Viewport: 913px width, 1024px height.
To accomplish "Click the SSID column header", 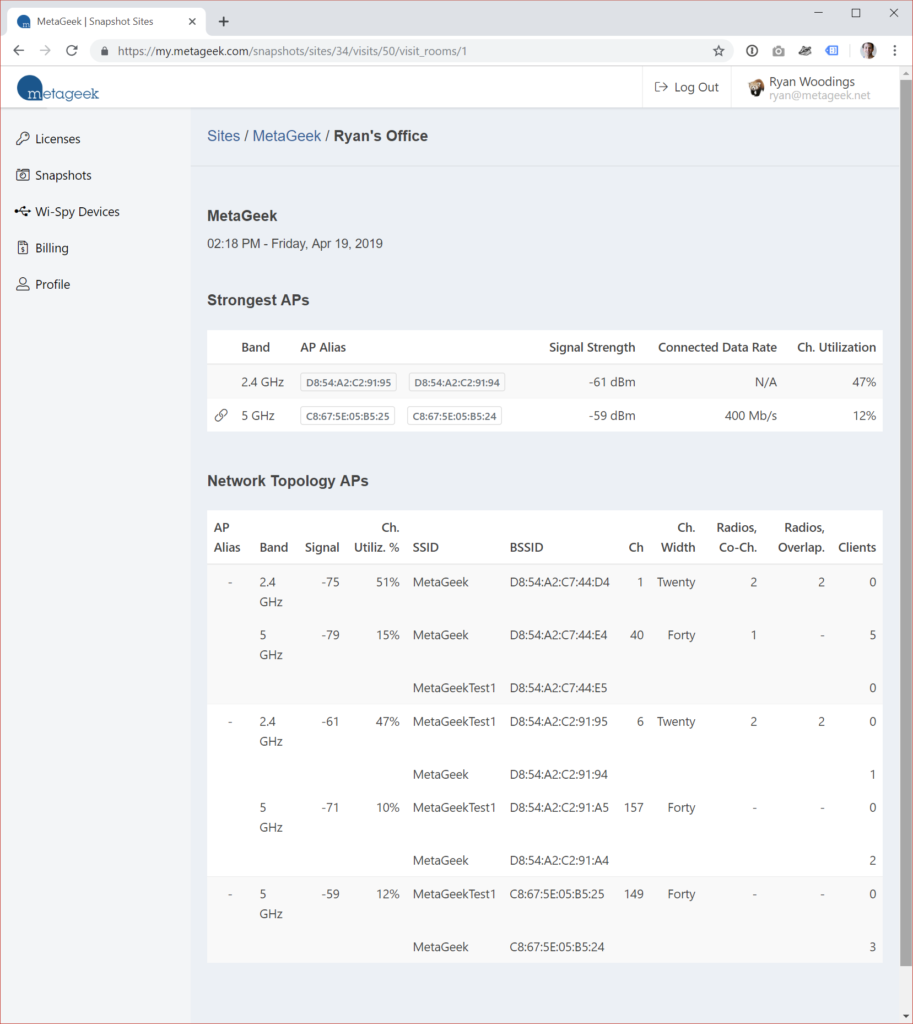I will 426,547.
